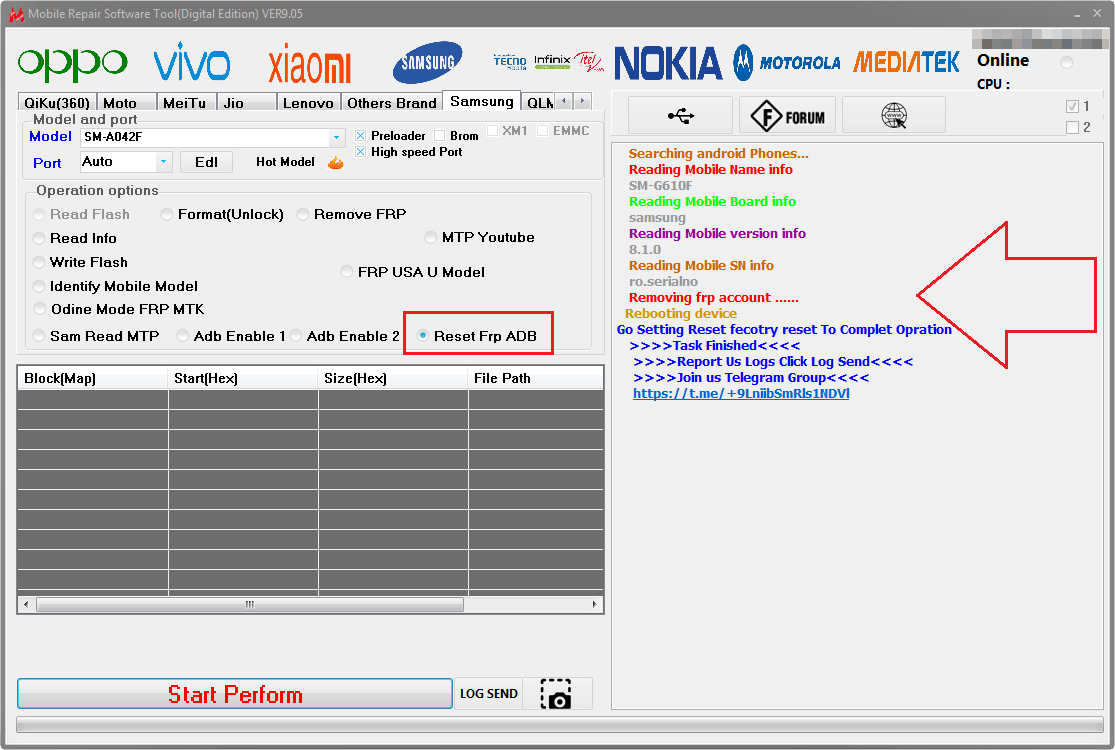Select the Samsung oval logo
This screenshot has width=1115, height=750.
click(427, 62)
